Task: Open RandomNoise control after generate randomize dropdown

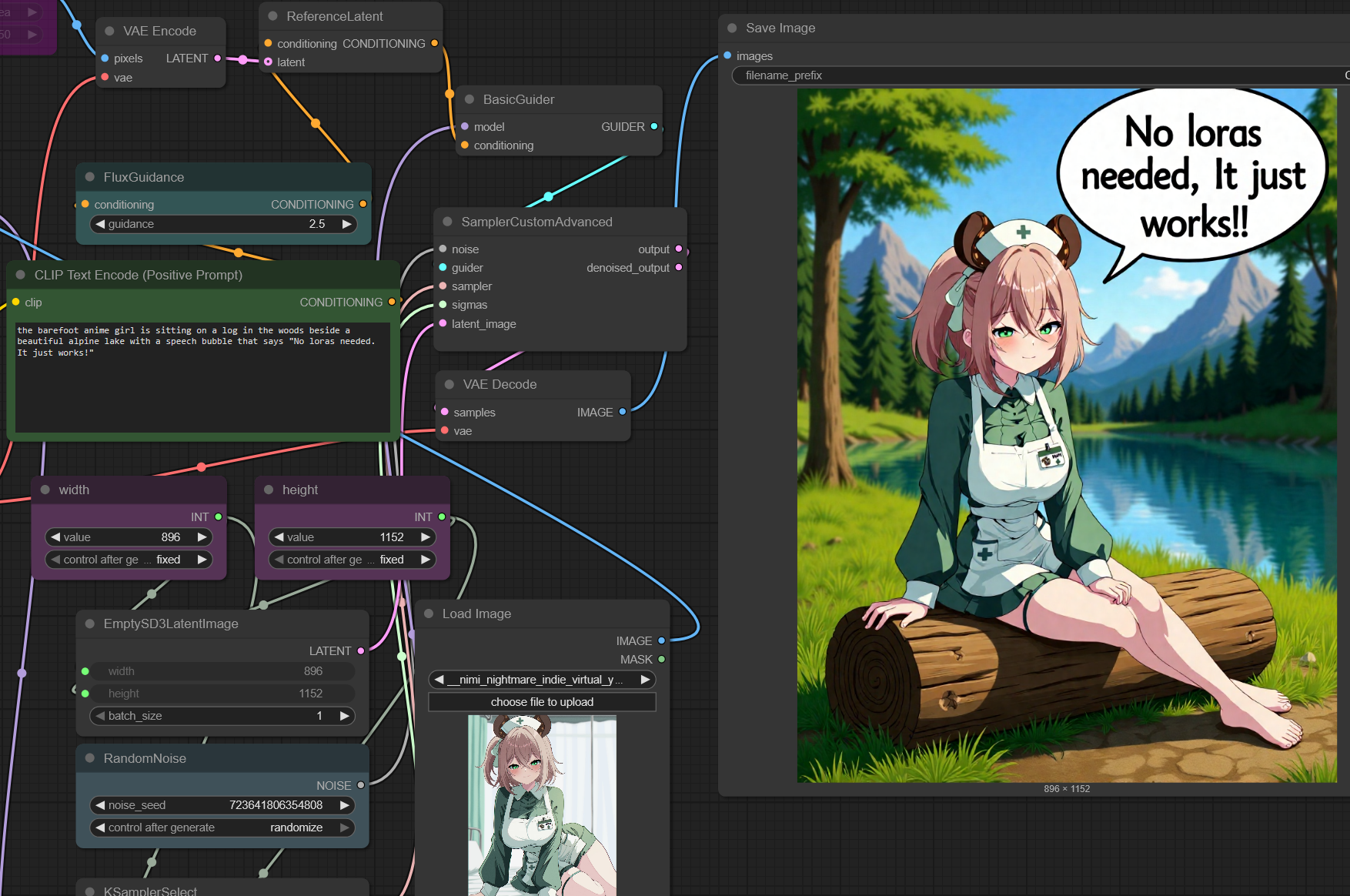Action: [x=222, y=827]
